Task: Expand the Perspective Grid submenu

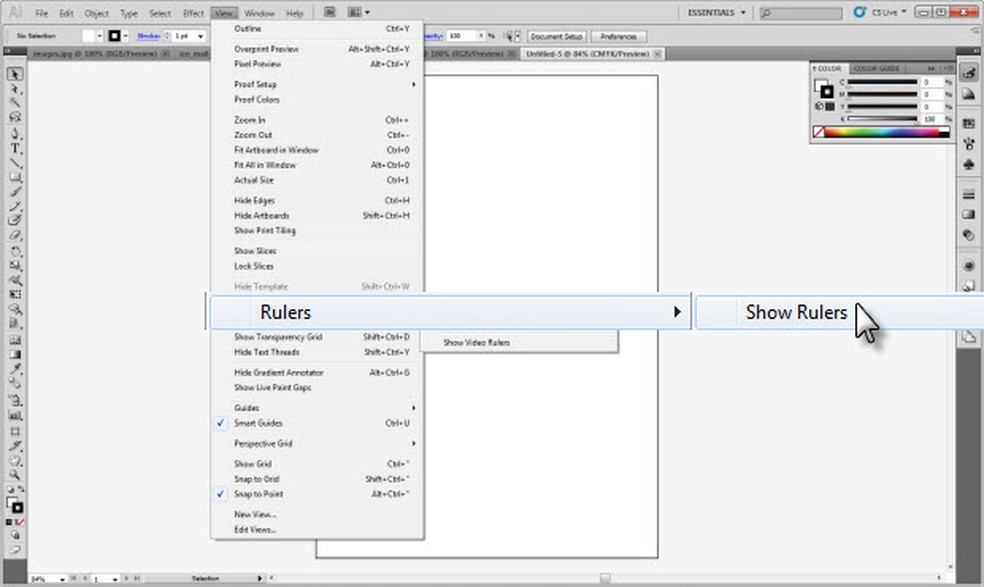Action: click(x=317, y=443)
